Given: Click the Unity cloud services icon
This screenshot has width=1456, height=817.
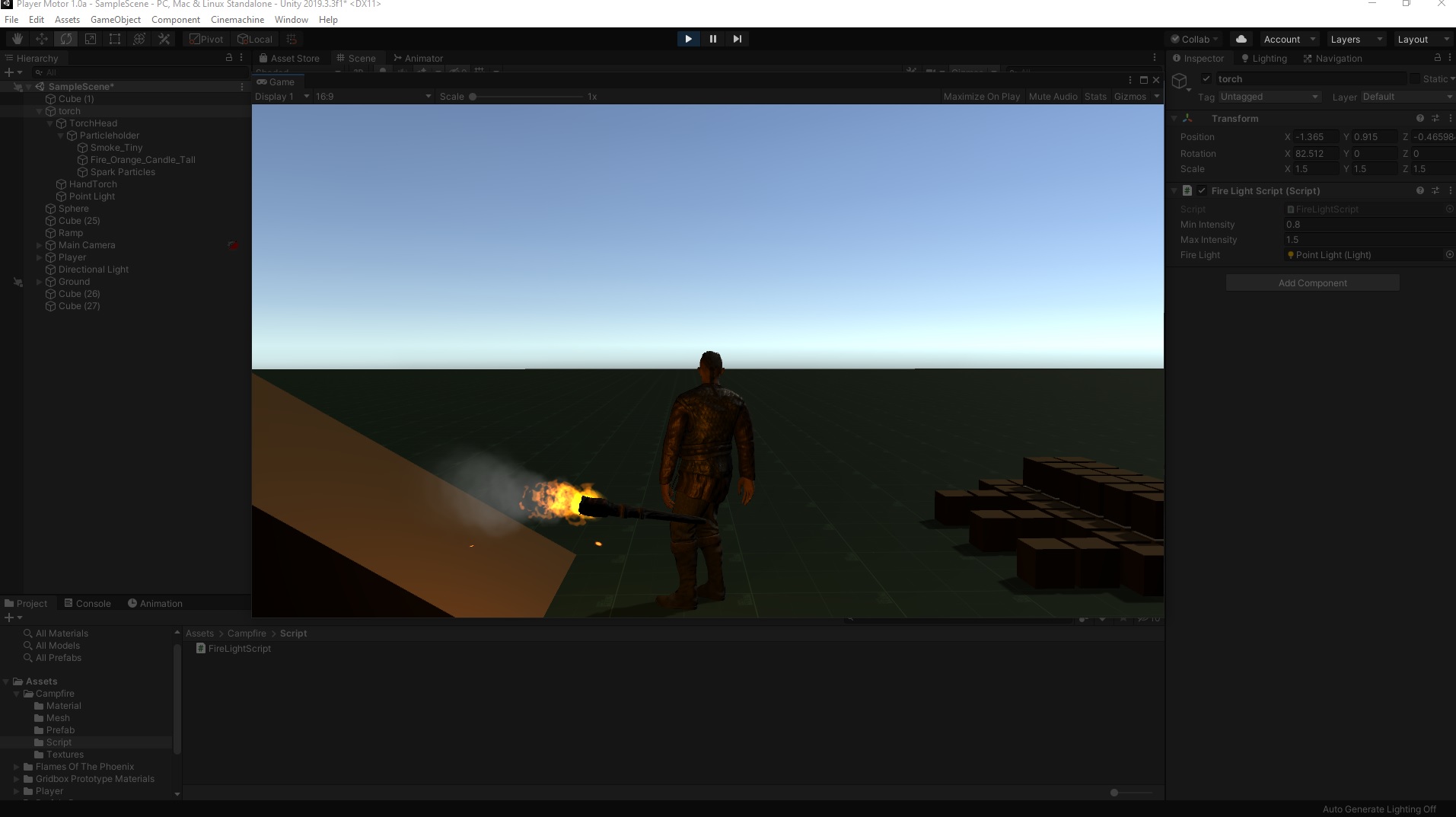Looking at the screenshot, I should (x=1242, y=39).
